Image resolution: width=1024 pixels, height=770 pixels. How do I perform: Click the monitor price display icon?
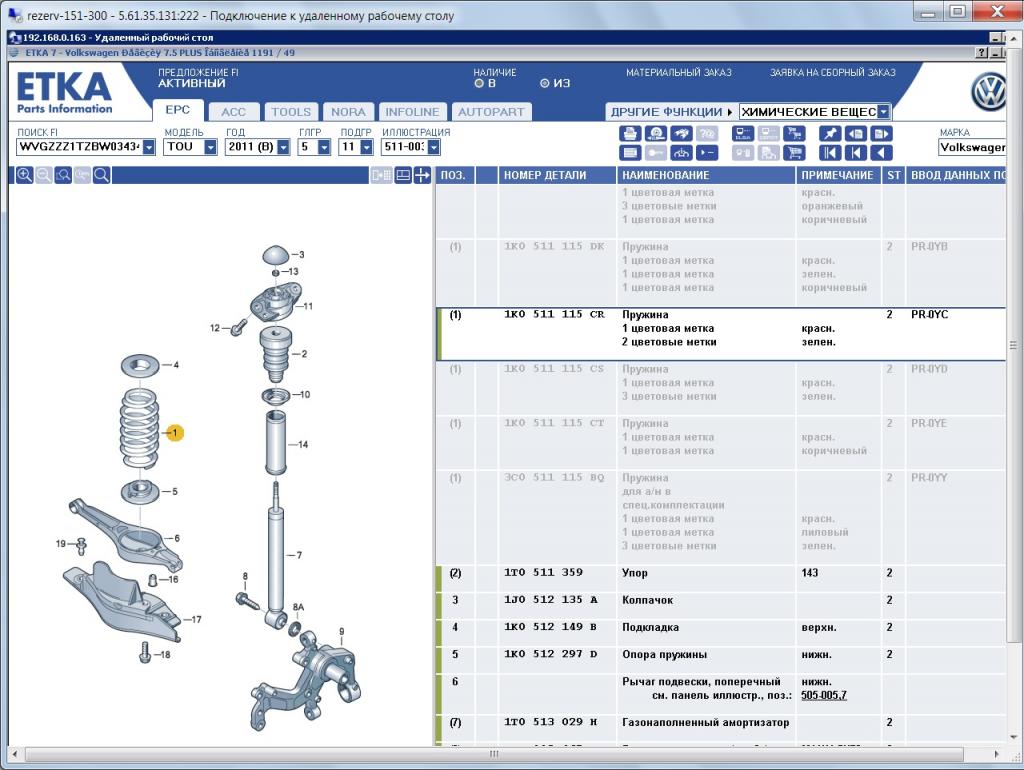(743, 134)
